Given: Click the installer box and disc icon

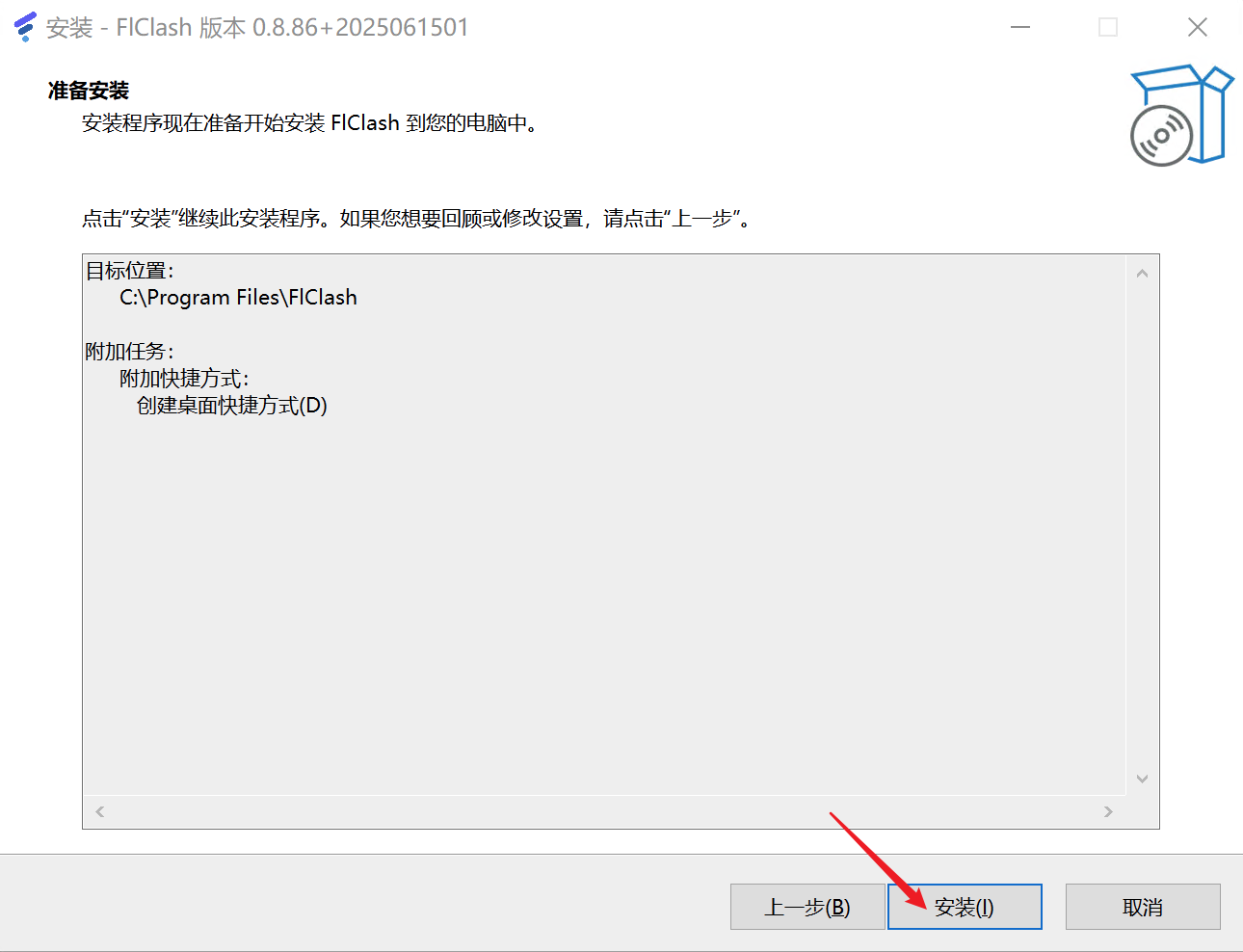Looking at the screenshot, I should point(1181,116).
